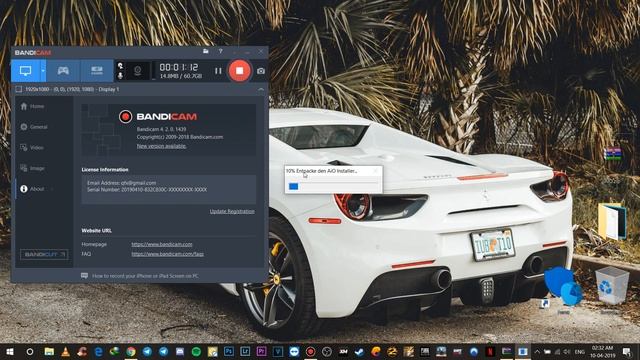640x360 pixels.
Task: Open Lightroom from taskbar
Action: pos(245,351)
